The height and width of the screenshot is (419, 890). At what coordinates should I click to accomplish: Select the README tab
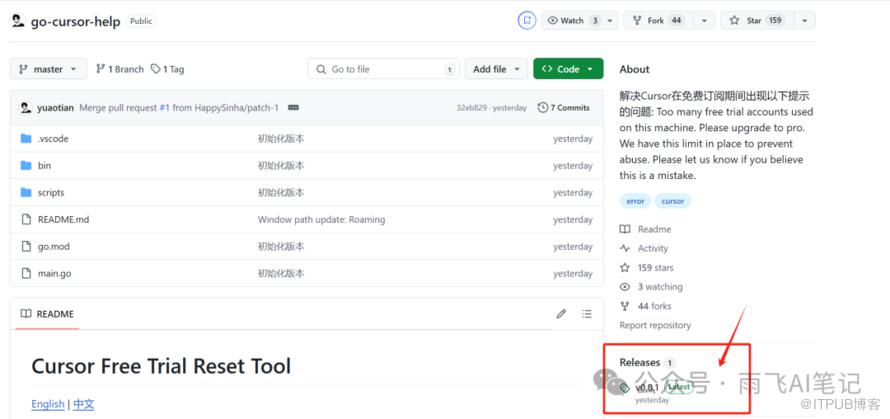[x=48, y=314]
